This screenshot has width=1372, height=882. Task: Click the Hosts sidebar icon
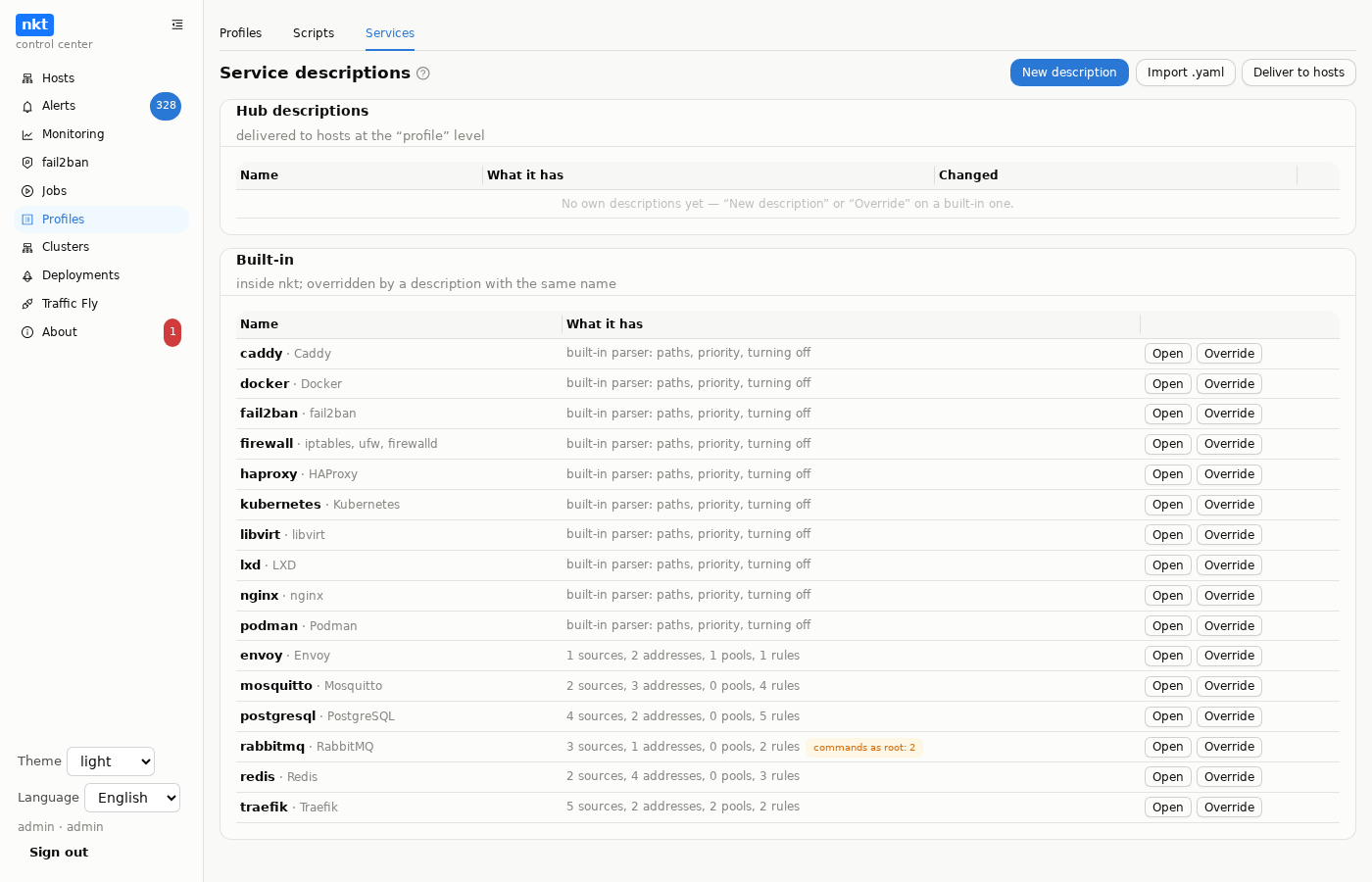click(x=27, y=78)
